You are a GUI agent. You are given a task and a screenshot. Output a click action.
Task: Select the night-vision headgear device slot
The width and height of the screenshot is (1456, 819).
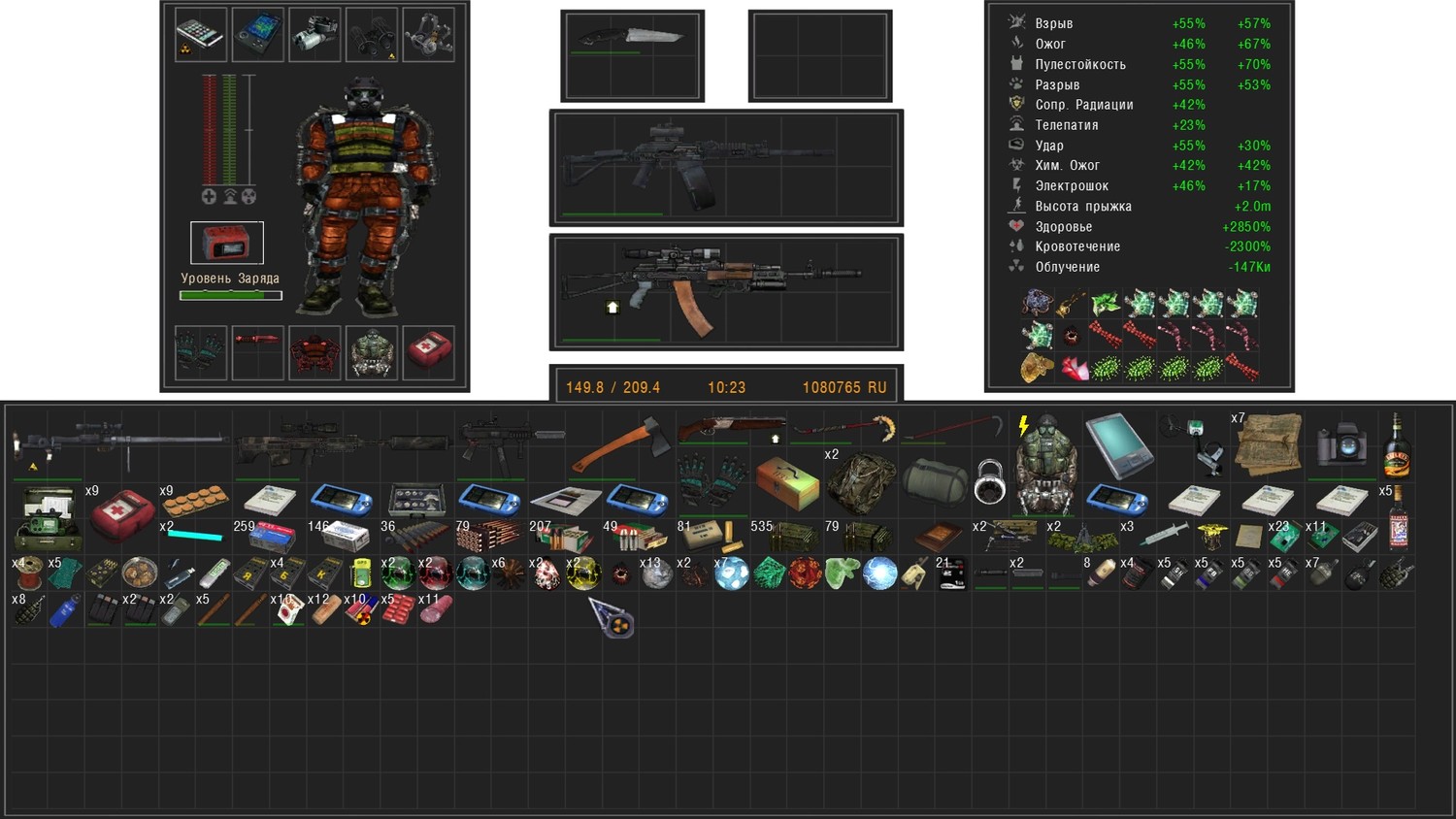click(x=428, y=34)
